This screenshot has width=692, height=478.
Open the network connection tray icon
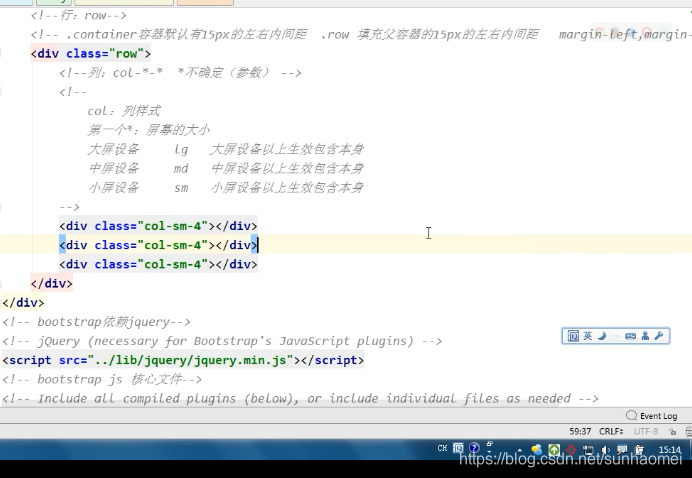(588, 450)
